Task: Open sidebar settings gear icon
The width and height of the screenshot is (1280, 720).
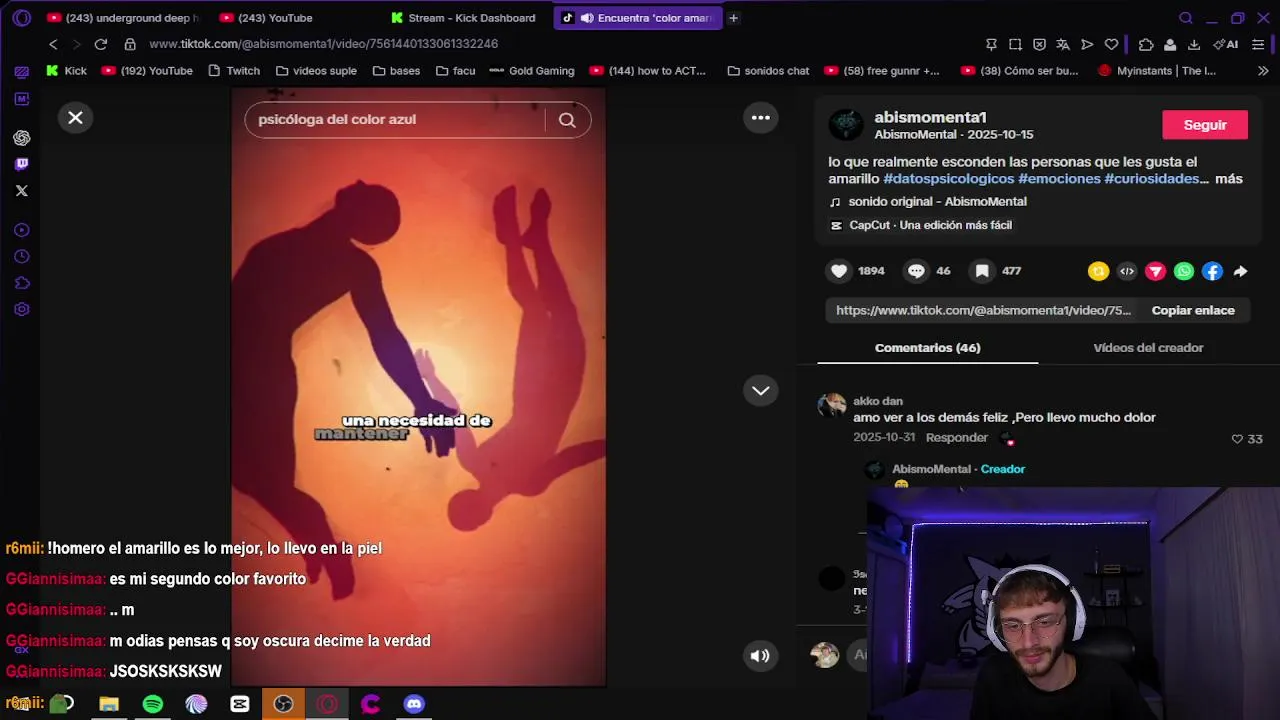Action: click(22, 309)
